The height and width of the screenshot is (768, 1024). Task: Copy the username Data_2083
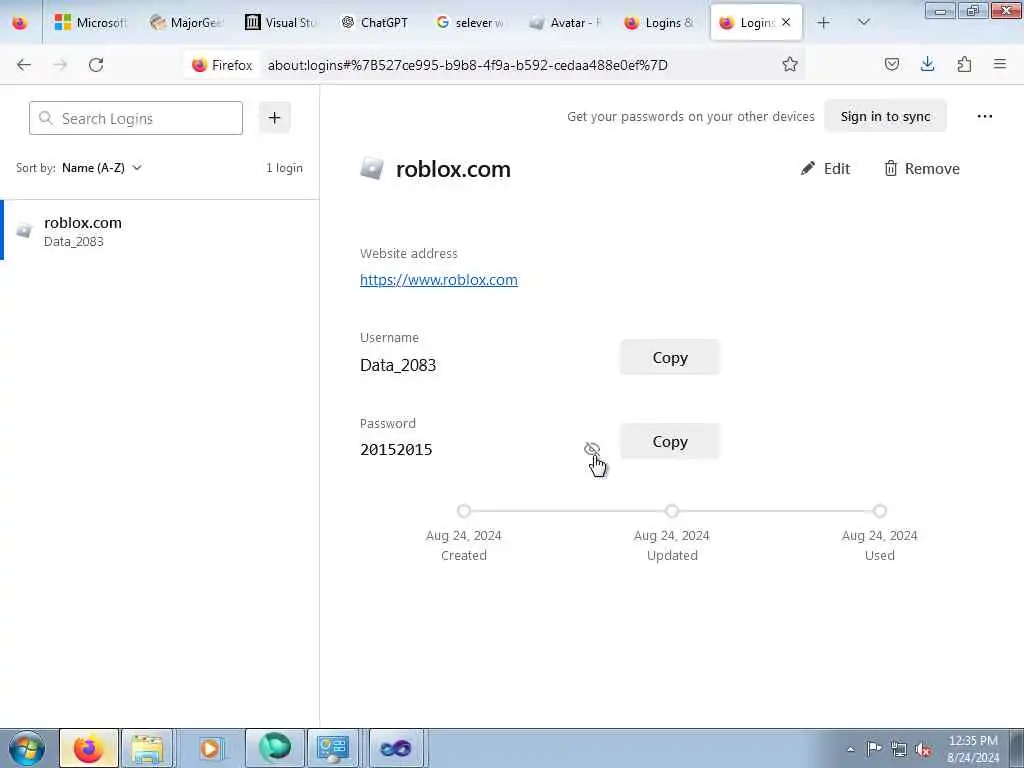click(x=669, y=357)
